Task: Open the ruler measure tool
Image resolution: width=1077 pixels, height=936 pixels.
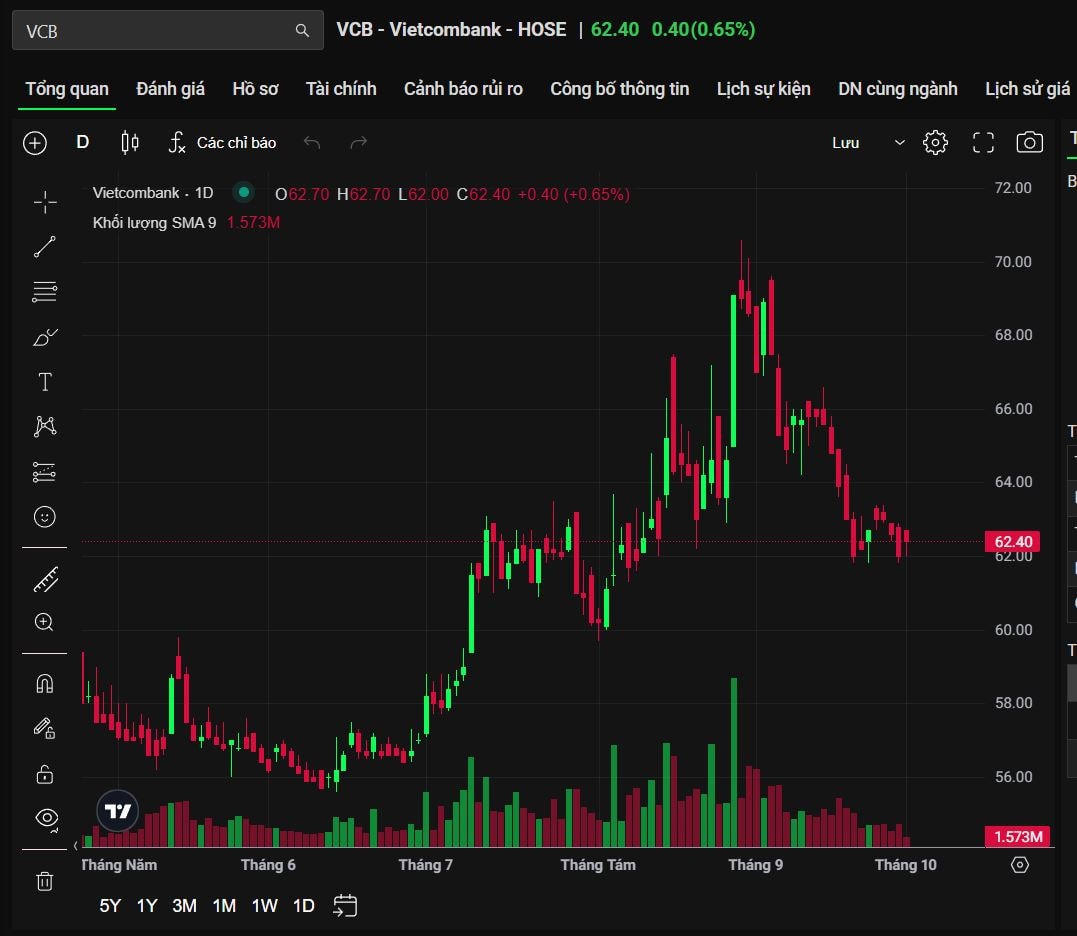Action: point(45,579)
